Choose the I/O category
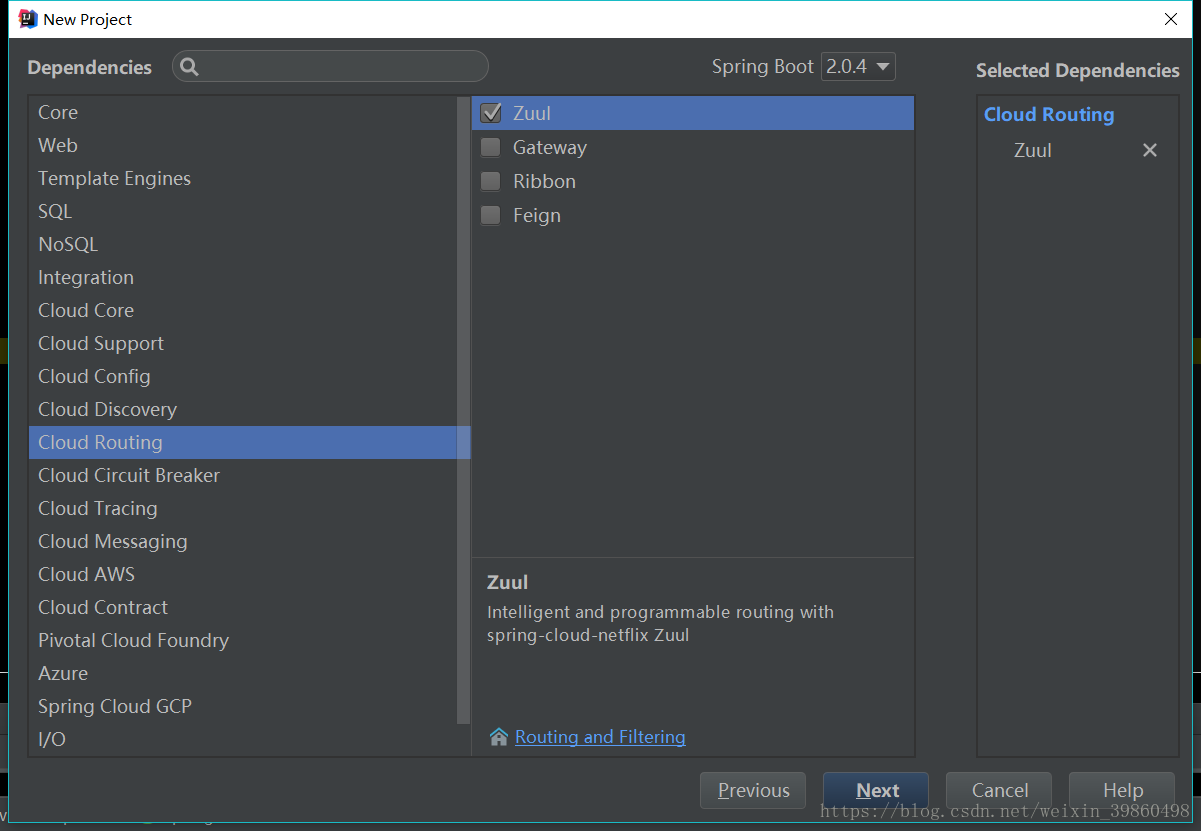 pos(243,739)
